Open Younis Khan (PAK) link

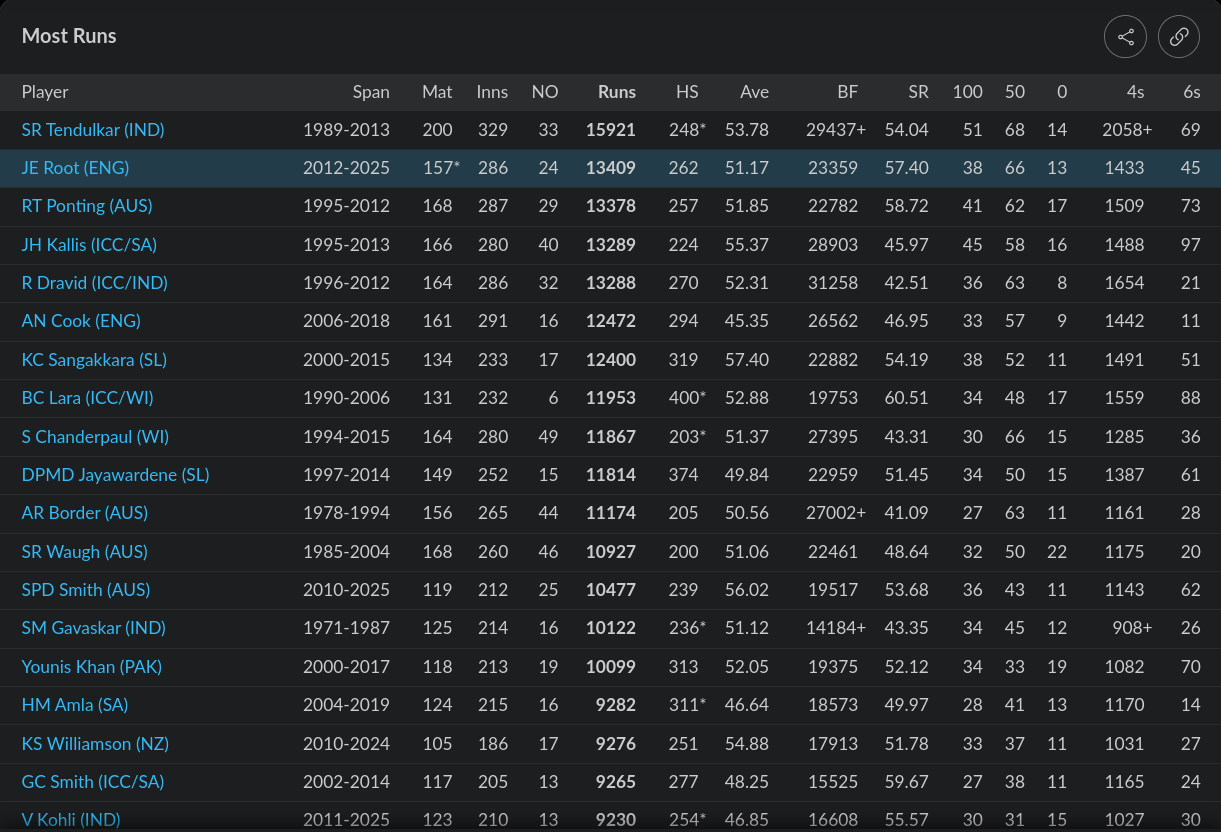tap(92, 667)
